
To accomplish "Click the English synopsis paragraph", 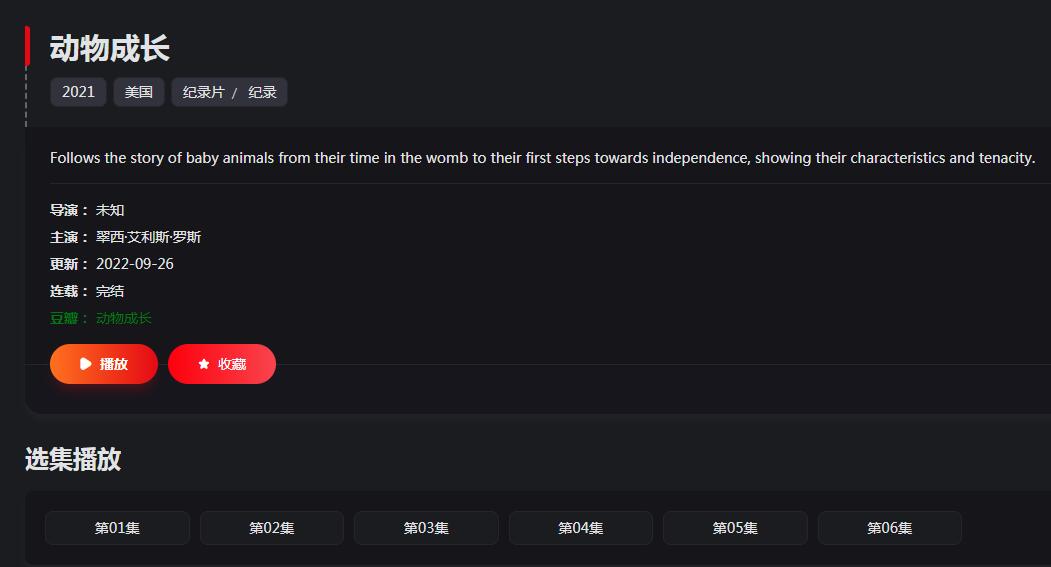I will coord(542,158).
